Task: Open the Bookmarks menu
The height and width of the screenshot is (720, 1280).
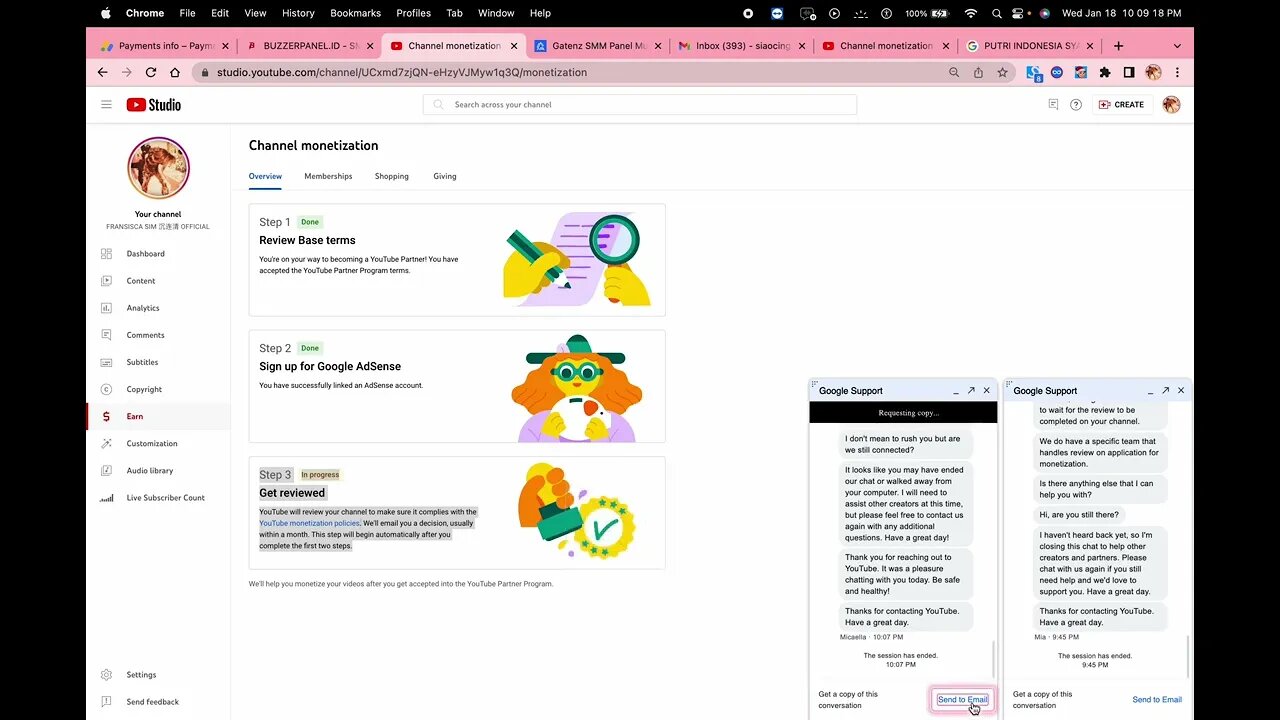Action: [x=355, y=13]
